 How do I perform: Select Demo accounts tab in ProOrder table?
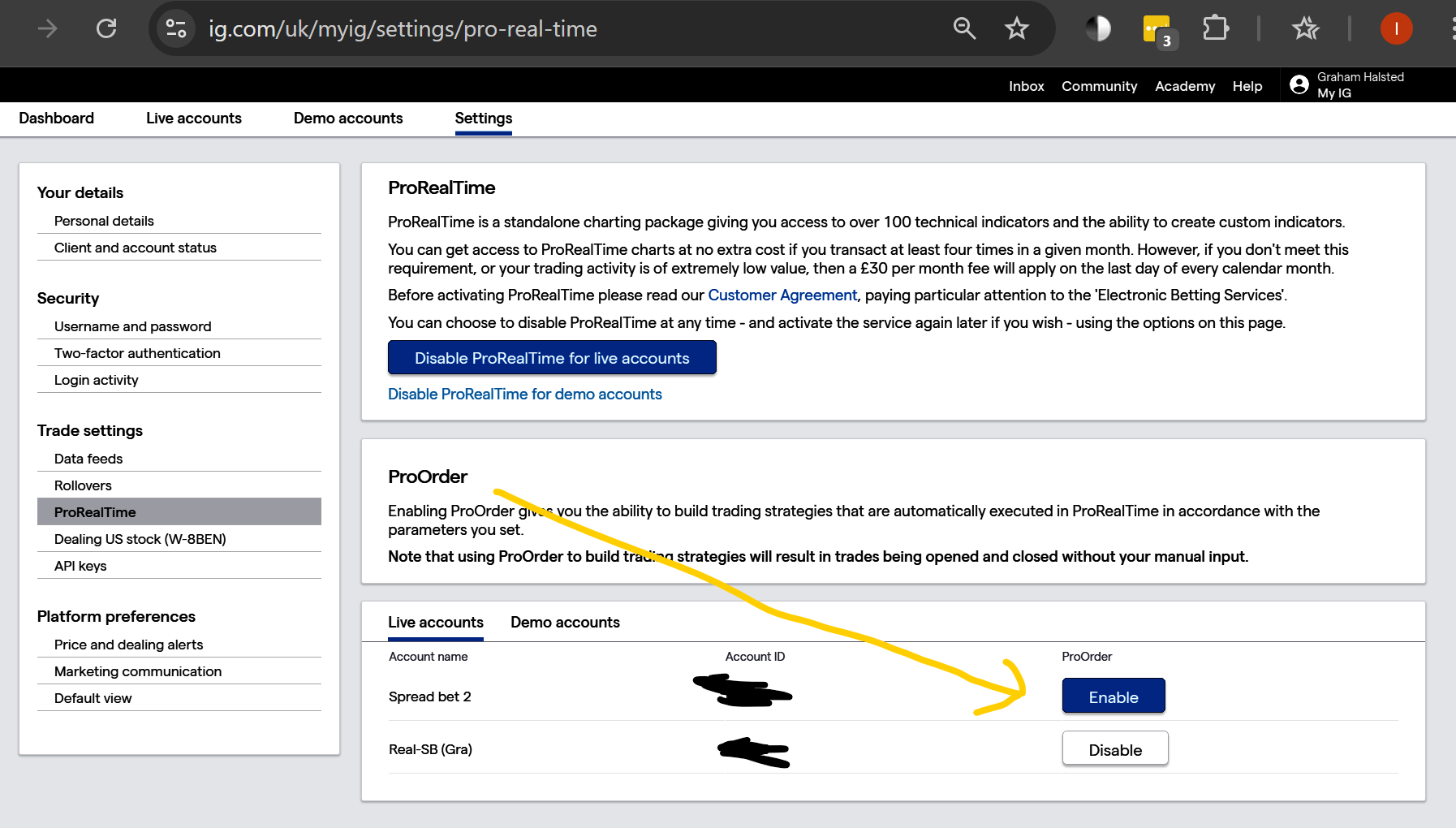coord(565,623)
